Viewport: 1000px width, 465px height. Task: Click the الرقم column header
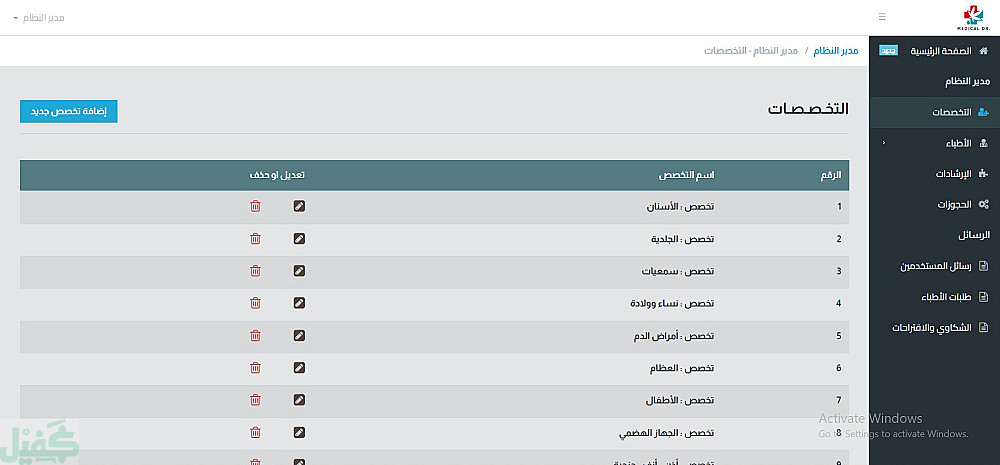pyautogui.click(x=831, y=175)
